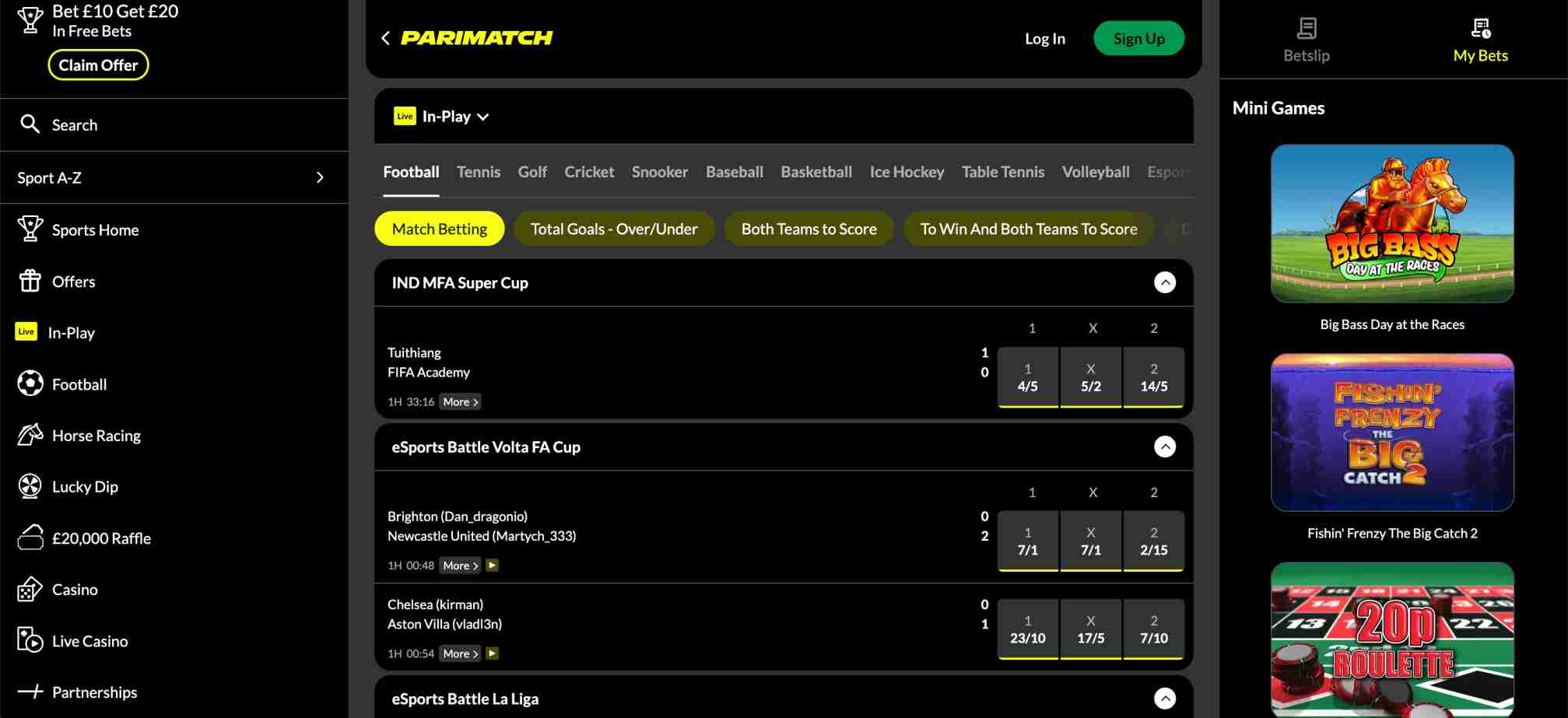The height and width of the screenshot is (718, 1568).
Task: Play live stream for Chelsea vs Aston Villa
Action: tap(492, 653)
